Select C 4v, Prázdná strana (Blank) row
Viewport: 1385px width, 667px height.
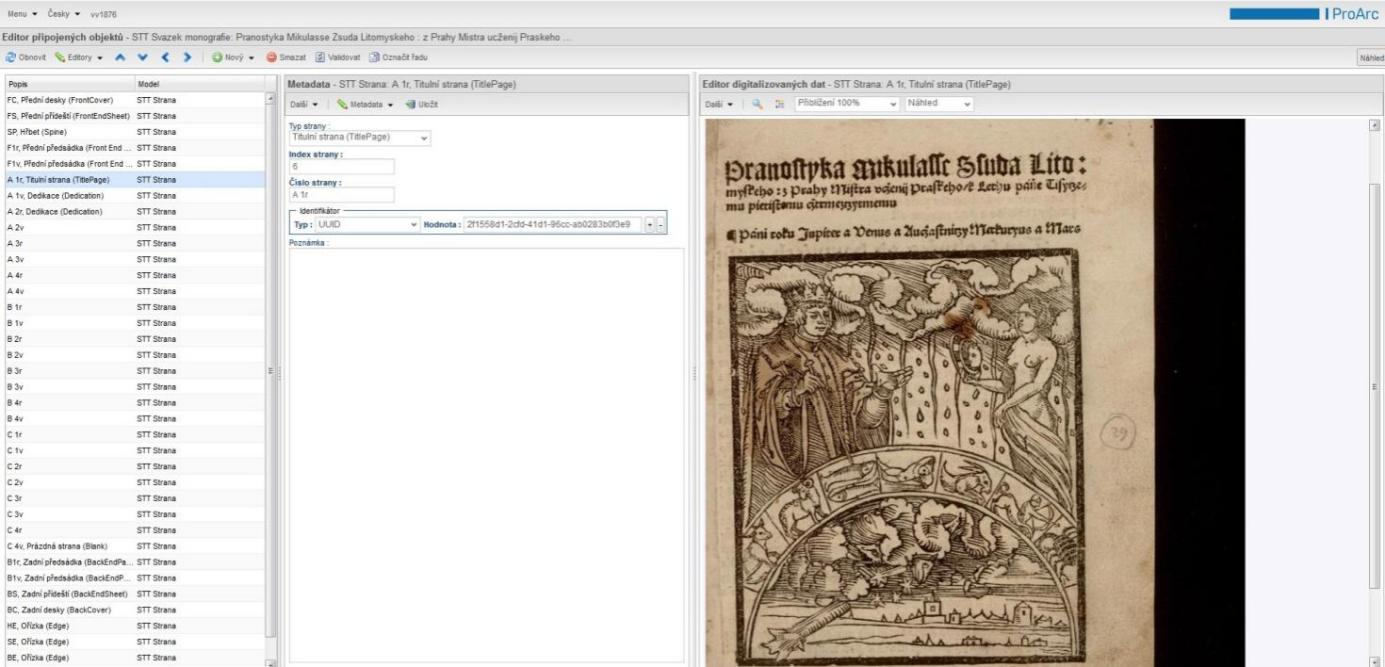click(x=134, y=546)
